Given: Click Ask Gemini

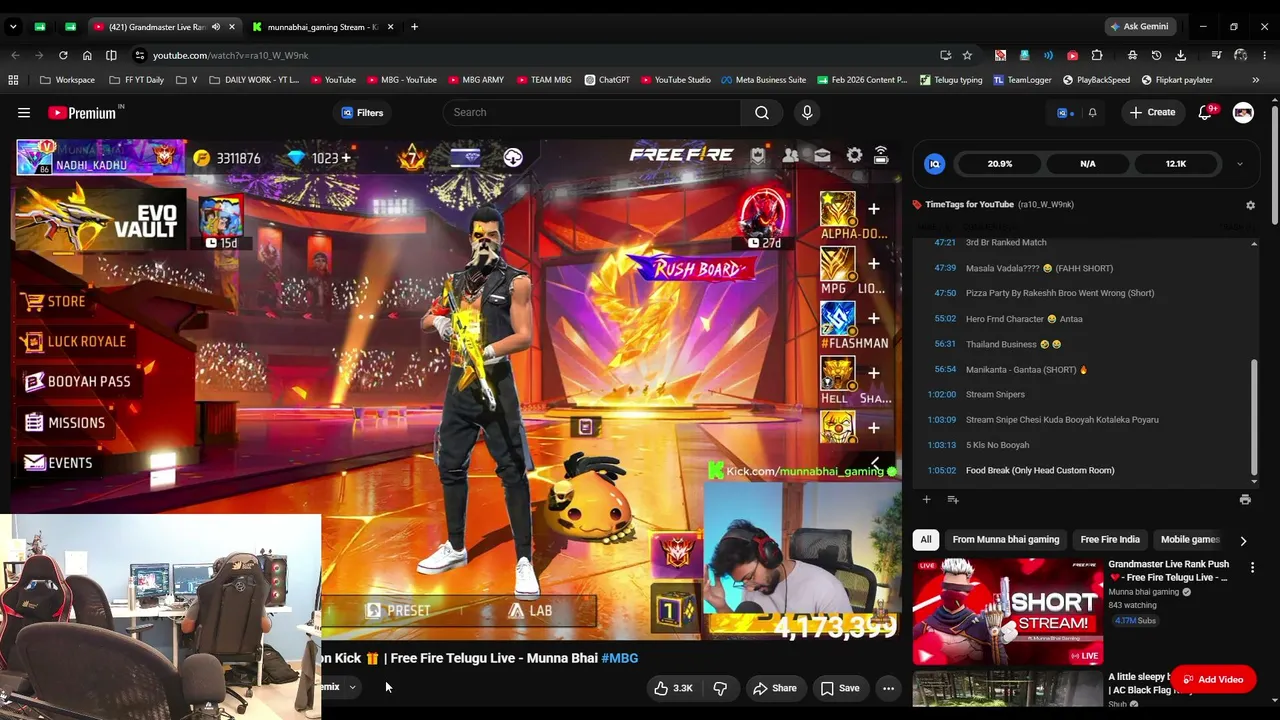Looking at the screenshot, I should pos(1138,27).
